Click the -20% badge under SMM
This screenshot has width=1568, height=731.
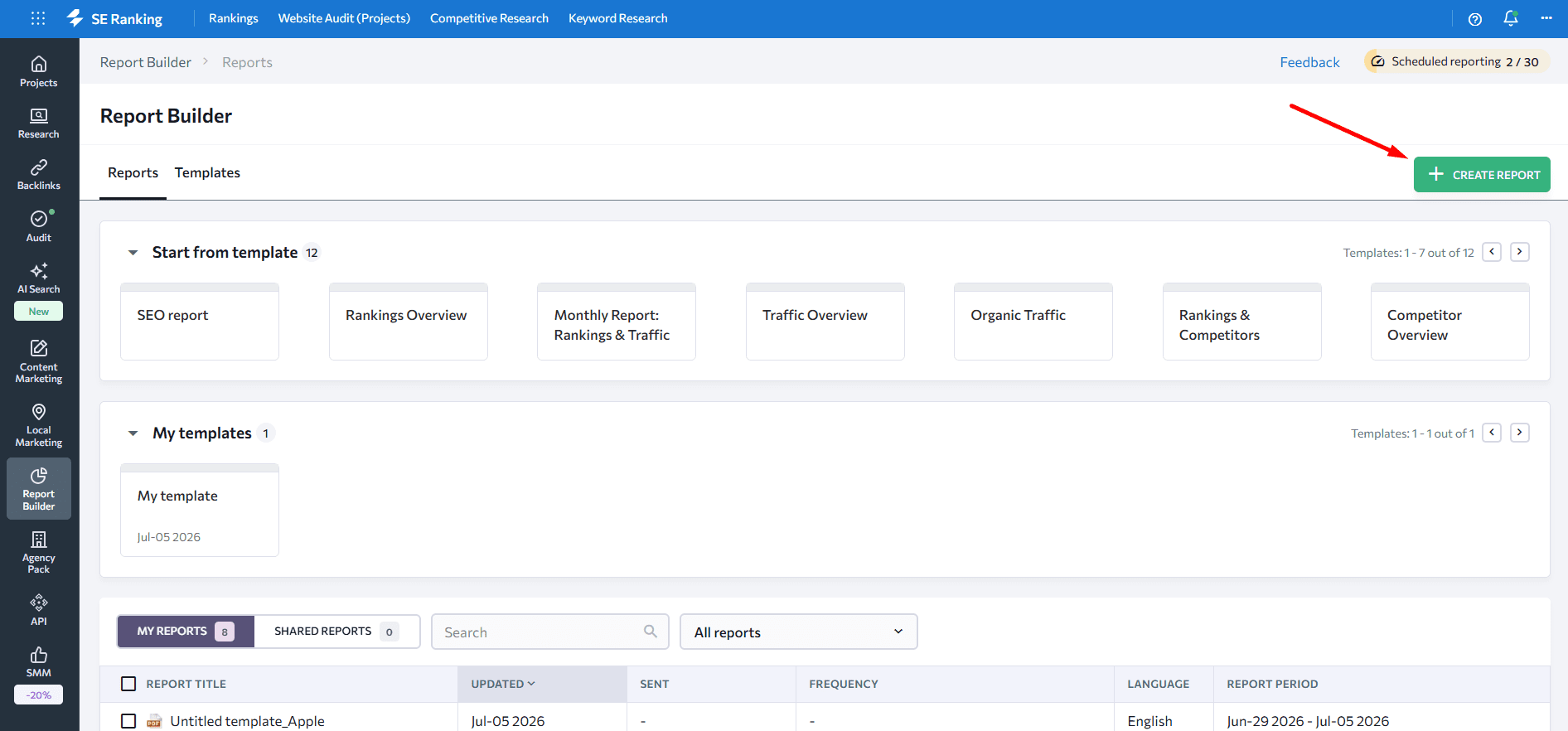[39, 695]
